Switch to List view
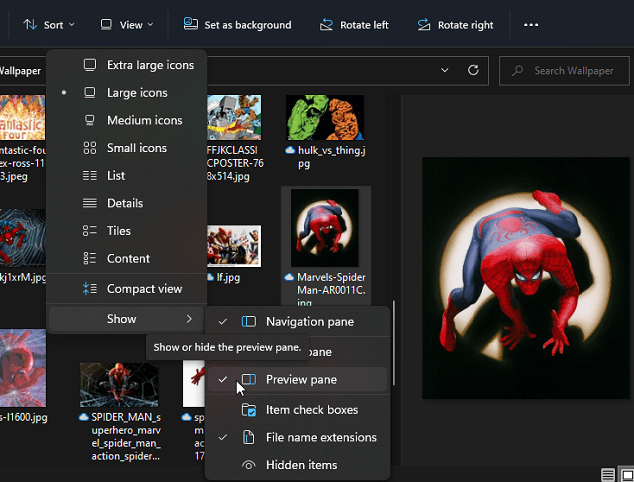 coord(127,175)
